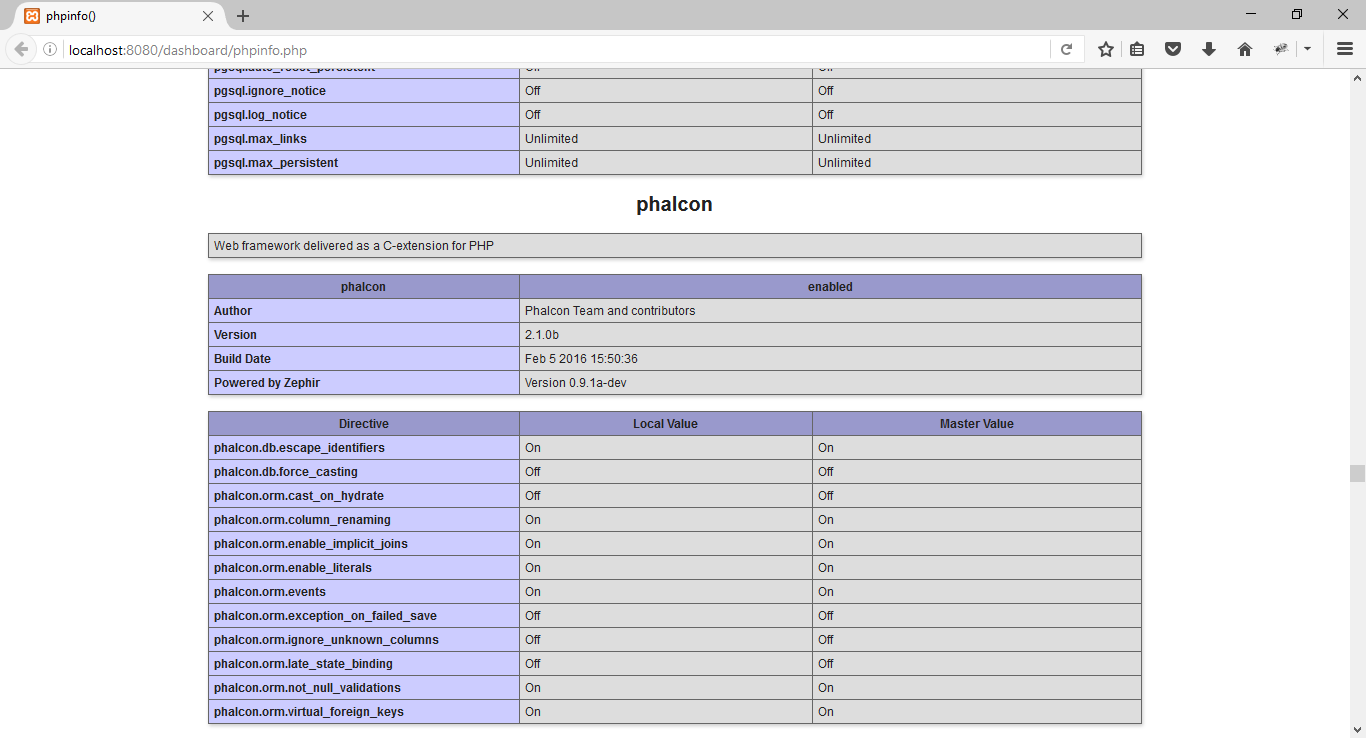Open the downloads arrow icon
The image size is (1366, 738).
(1209, 49)
